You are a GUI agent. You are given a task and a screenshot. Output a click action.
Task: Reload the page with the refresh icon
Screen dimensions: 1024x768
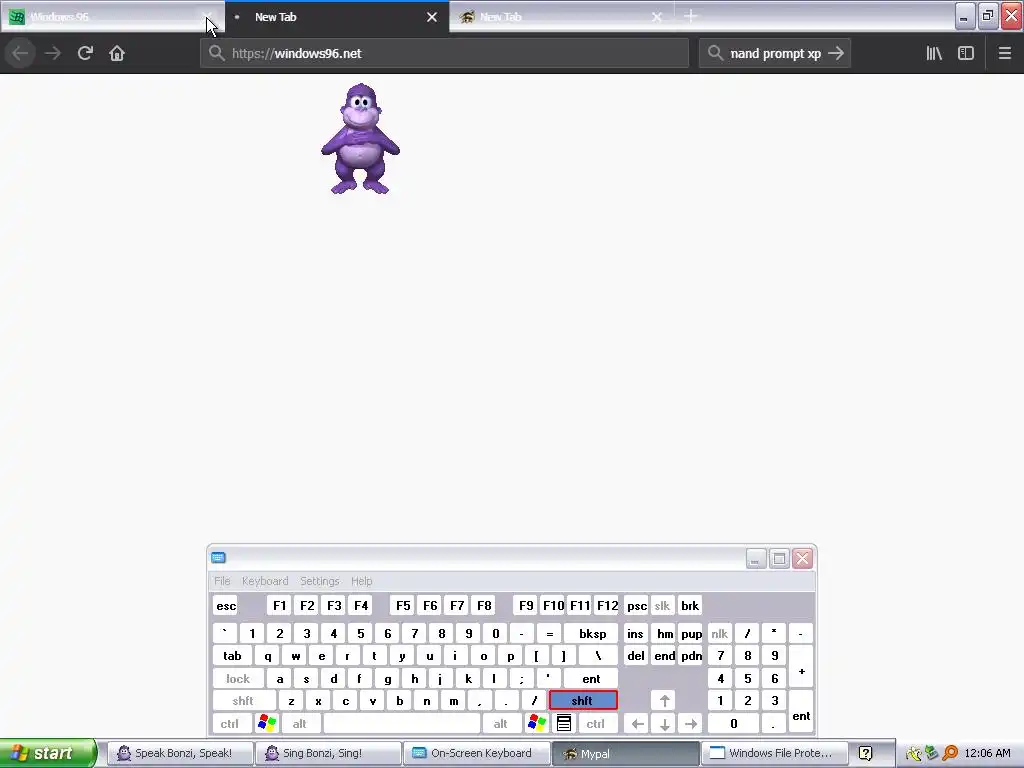tap(85, 53)
